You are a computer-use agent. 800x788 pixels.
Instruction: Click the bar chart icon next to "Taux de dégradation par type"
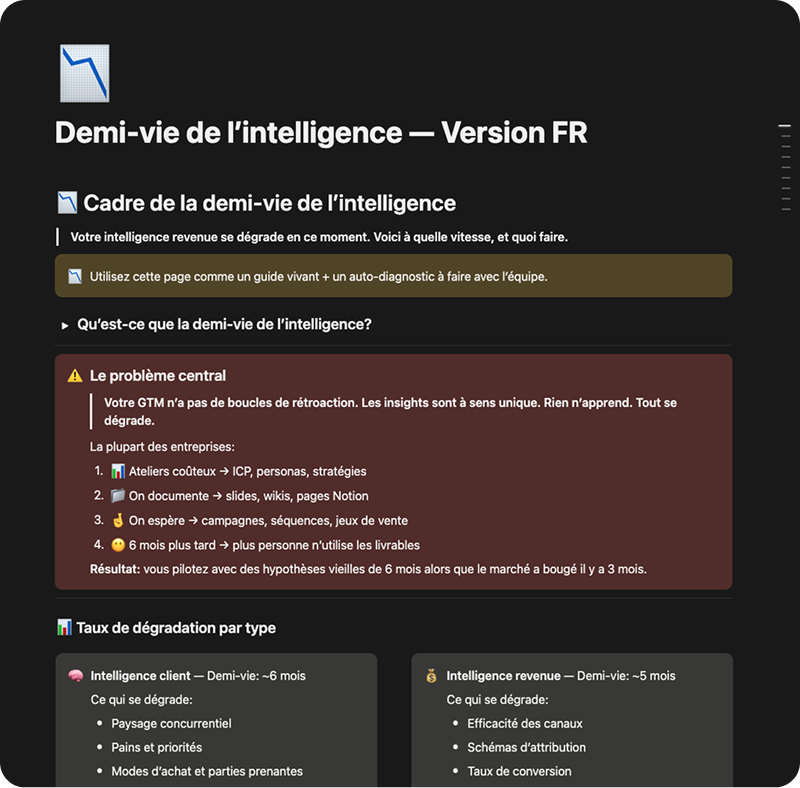pyautogui.click(x=65, y=627)
